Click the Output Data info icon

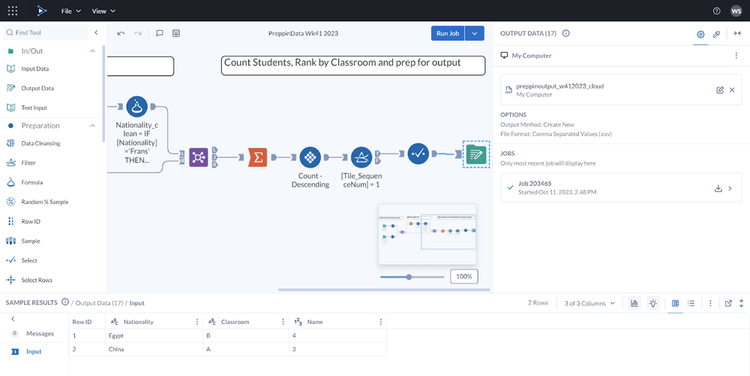[566, 33]
